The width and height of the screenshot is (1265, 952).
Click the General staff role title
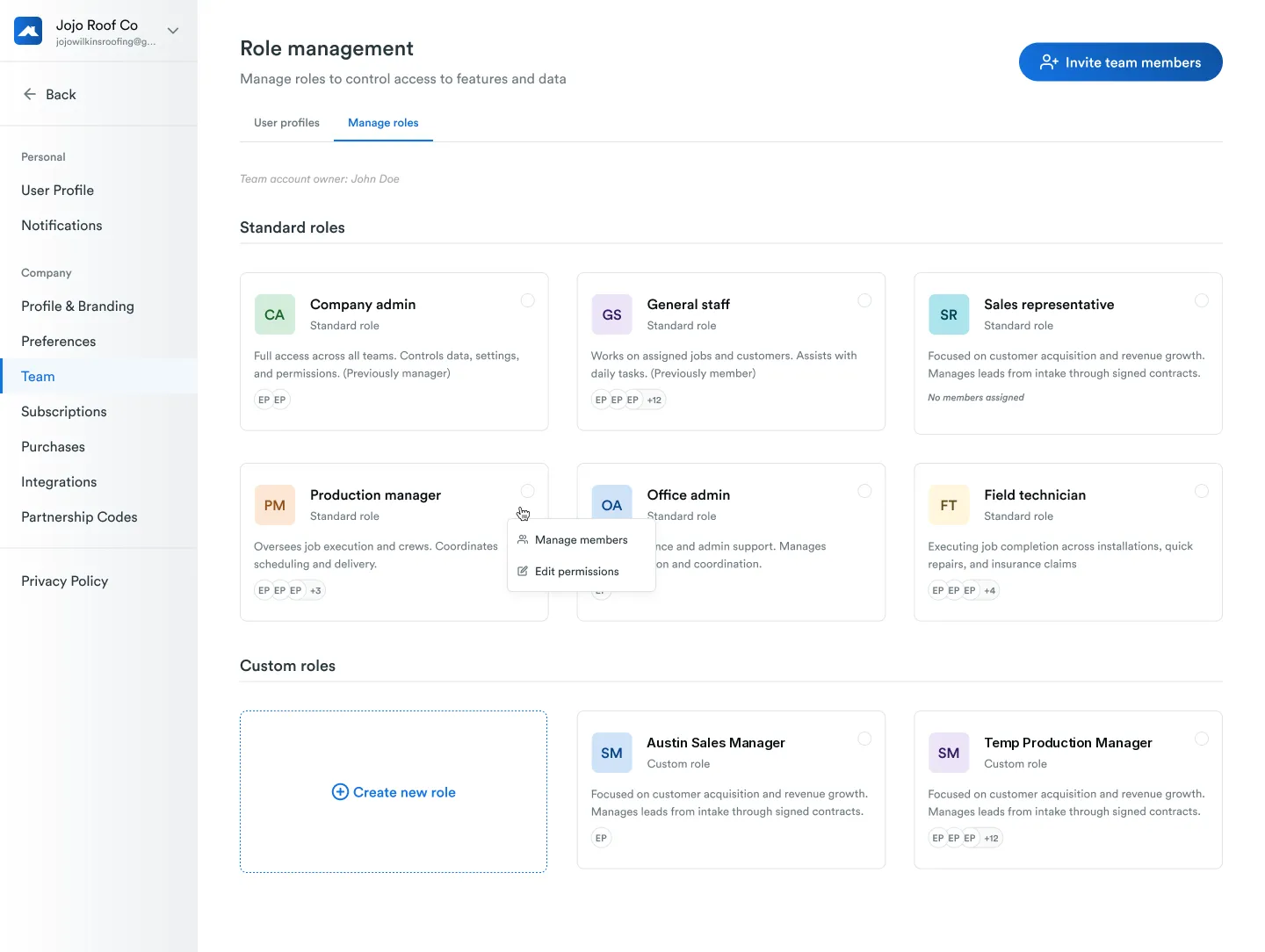tap(689, 305)
